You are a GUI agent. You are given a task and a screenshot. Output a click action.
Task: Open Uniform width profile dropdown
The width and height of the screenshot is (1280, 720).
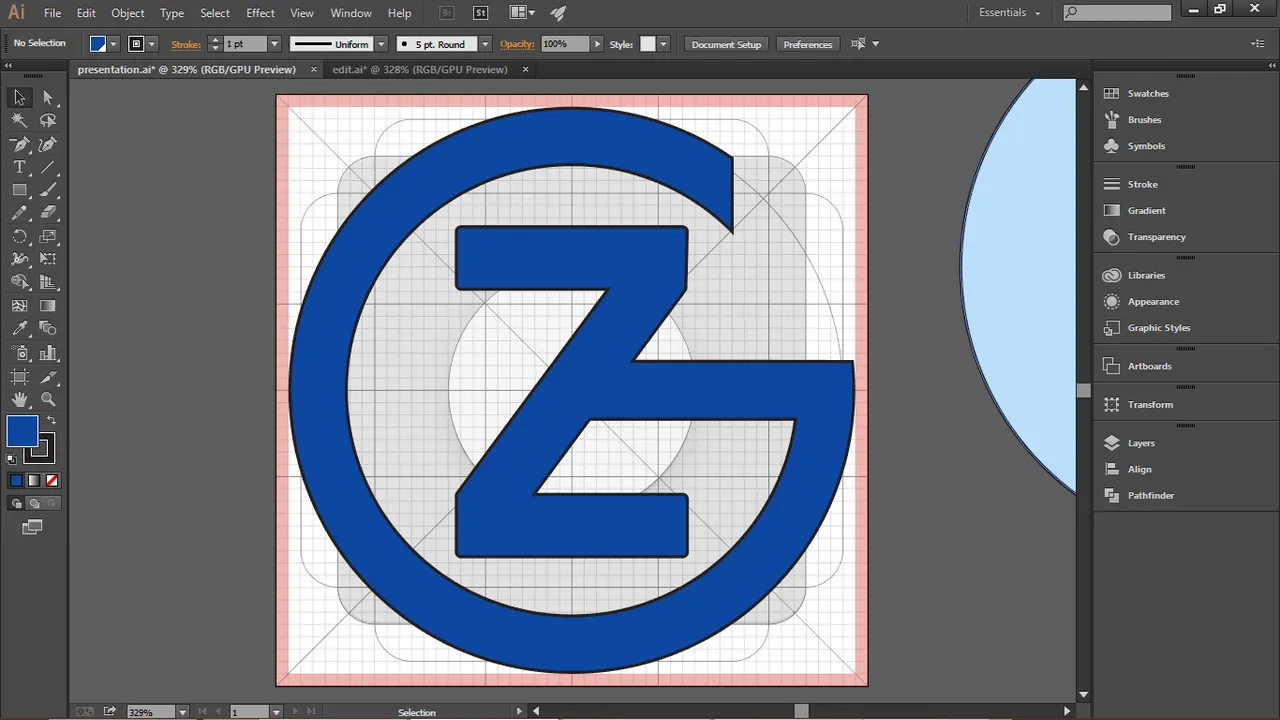tap(381, 44)
